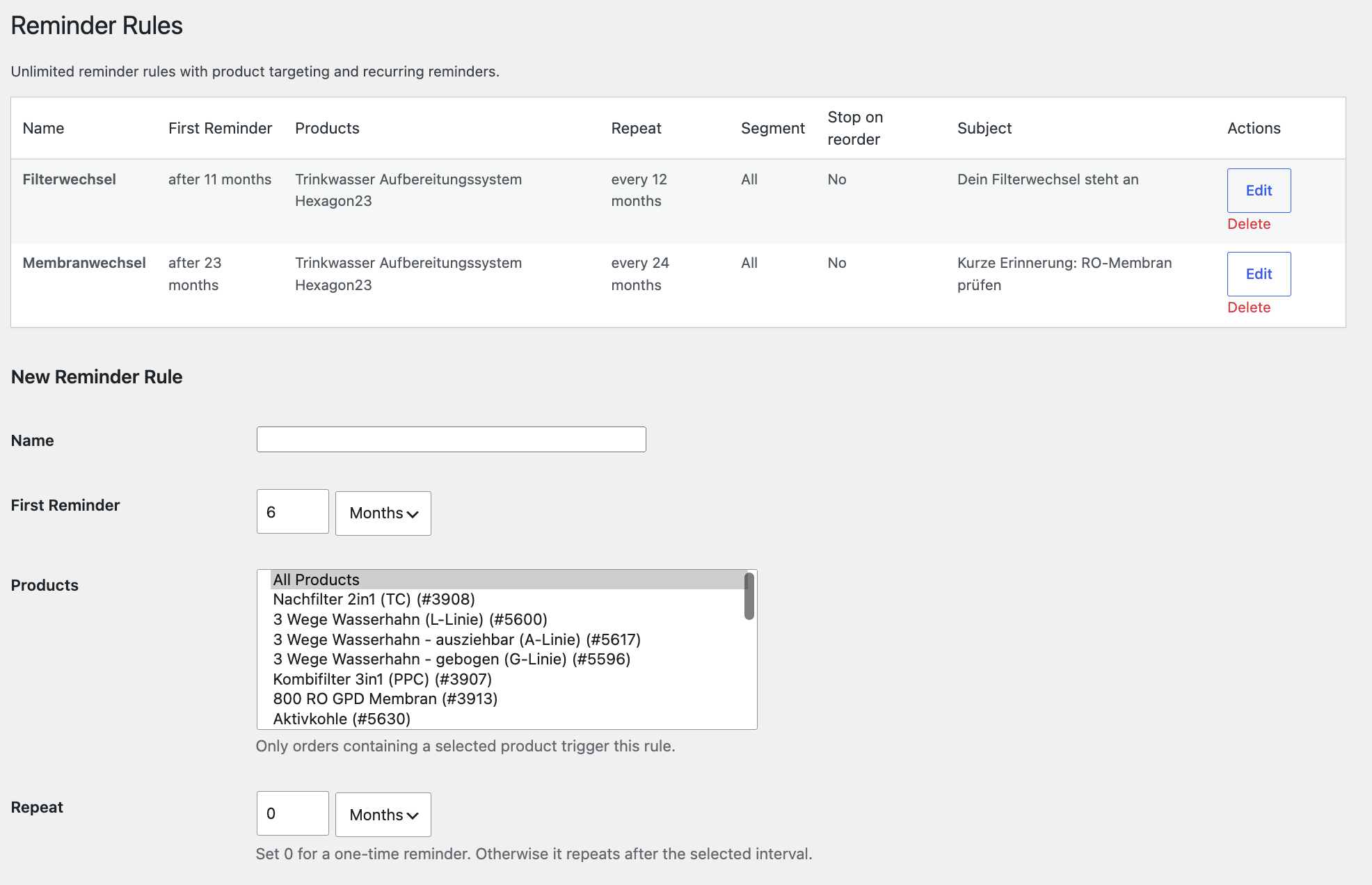The image size is (1372, 885).
Task: Click 'after 23 months' cell
Action: click(195, 274)
